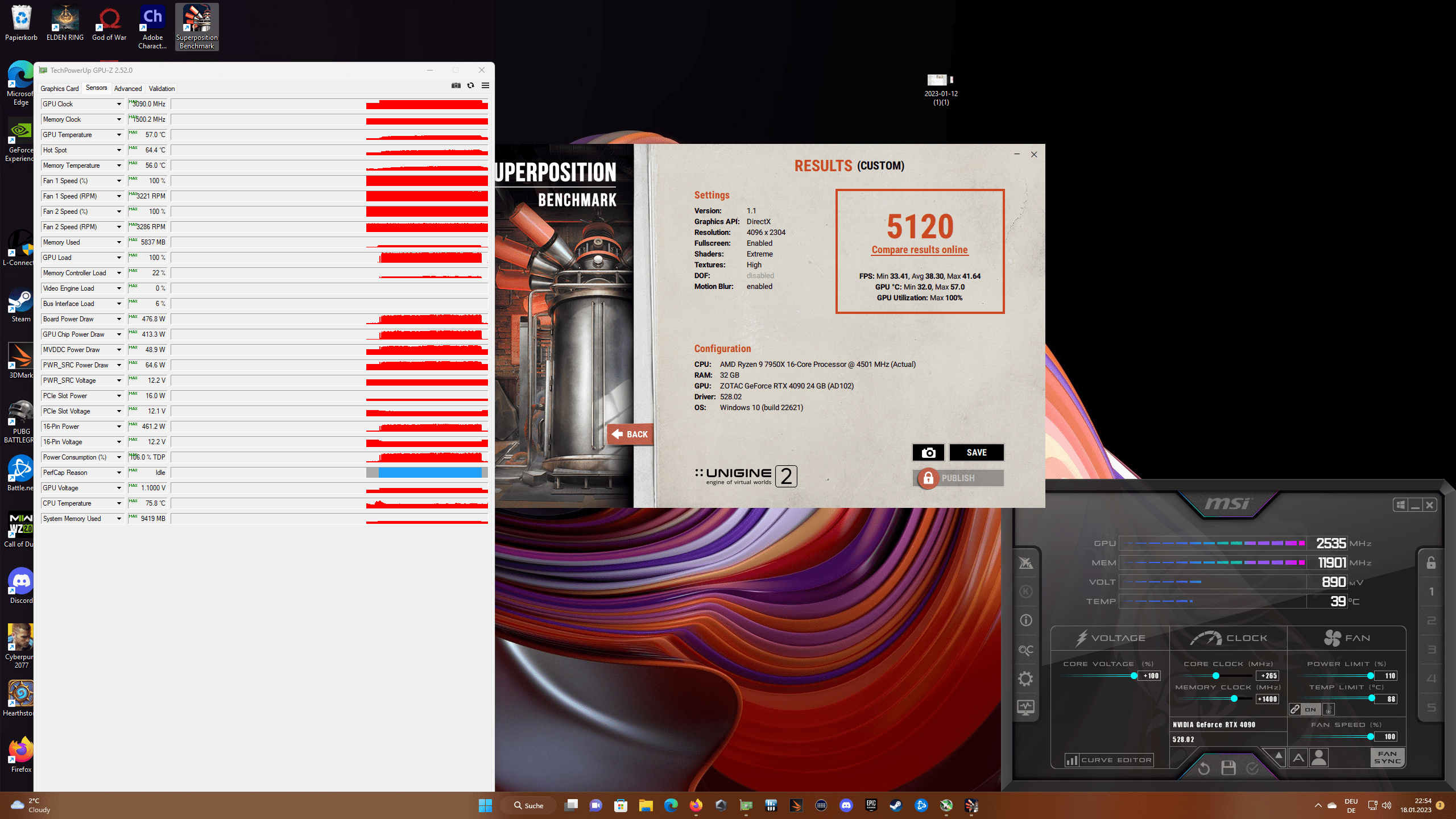Click the Afterburner Kombustor K icon
The image size is (1456, 819).
pyautogui.click(x=1025, y=591)
